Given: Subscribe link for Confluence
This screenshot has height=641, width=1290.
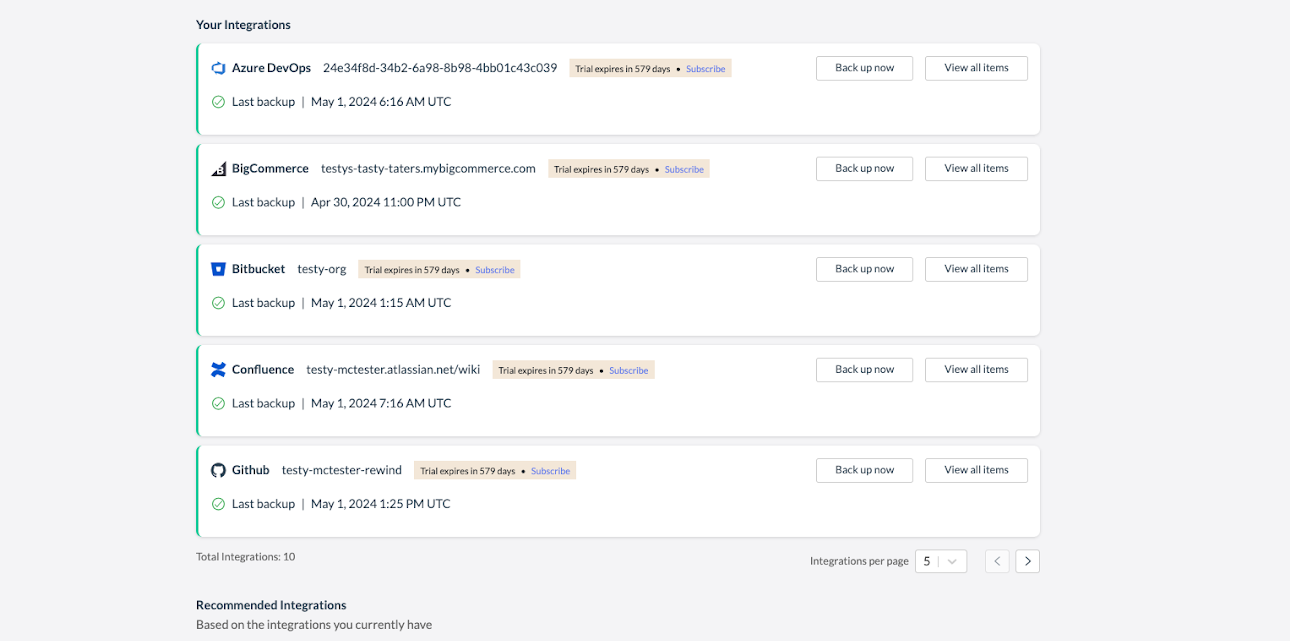Looking at the screenshot, I should (x=629, y=370).
